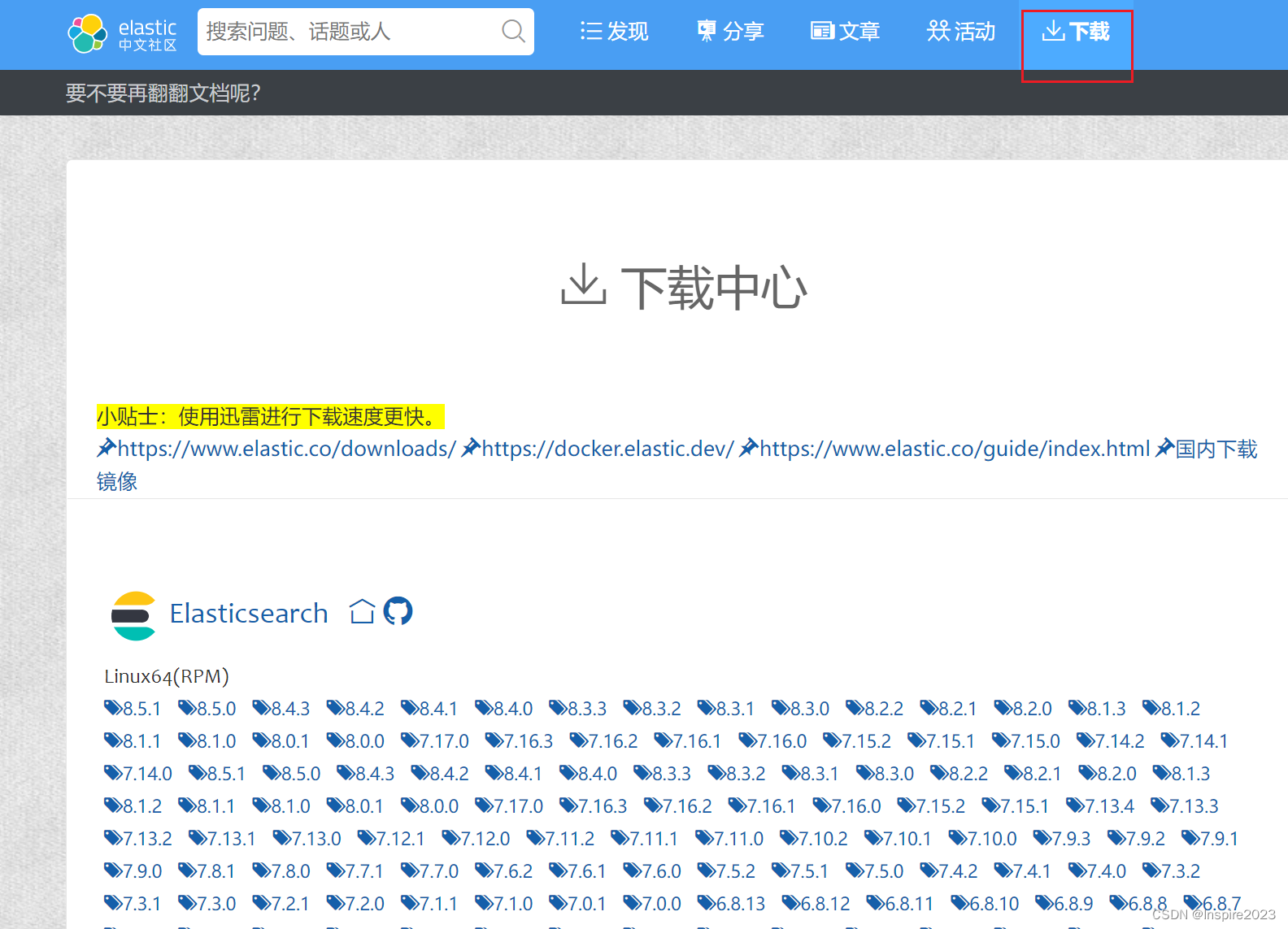Select version 7.9.1
The height and width of the screenshot is (929, 1288).
1210,839
